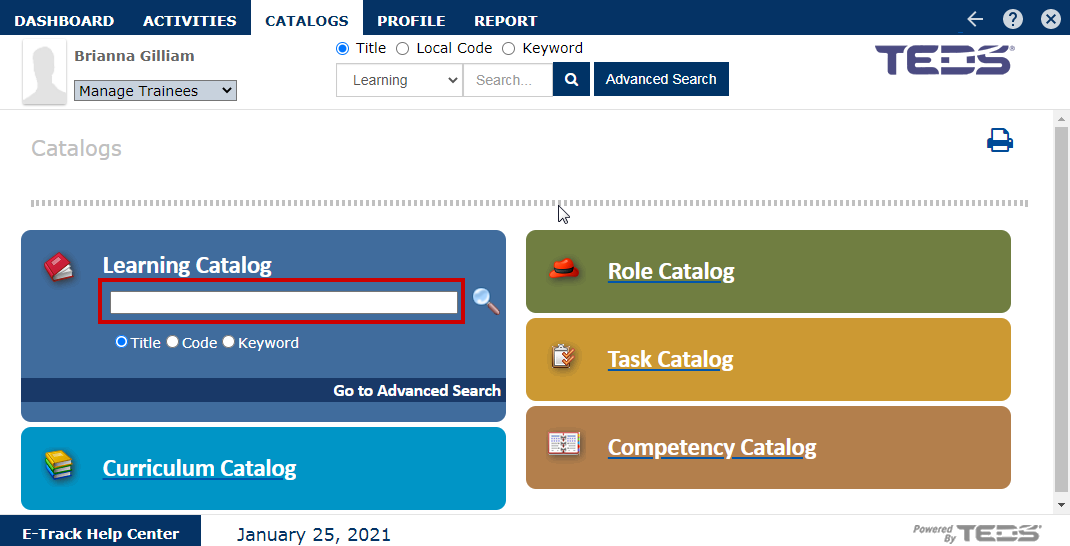Switch to the Activities tab
The height and width of the screenshot is (546, 1070).
point(190,20)
